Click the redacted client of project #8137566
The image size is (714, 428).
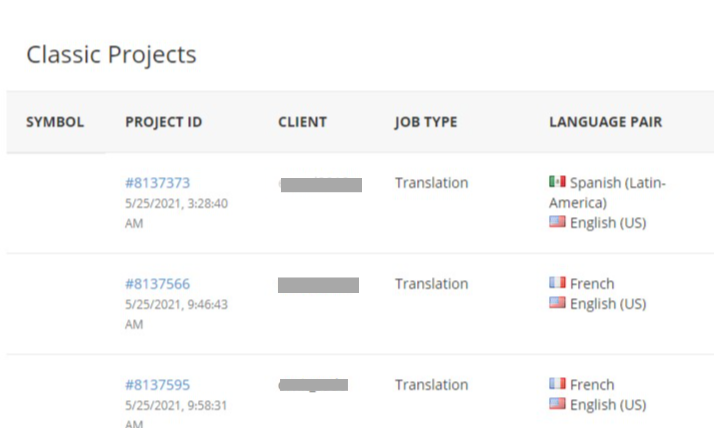(x=318, y=285)
